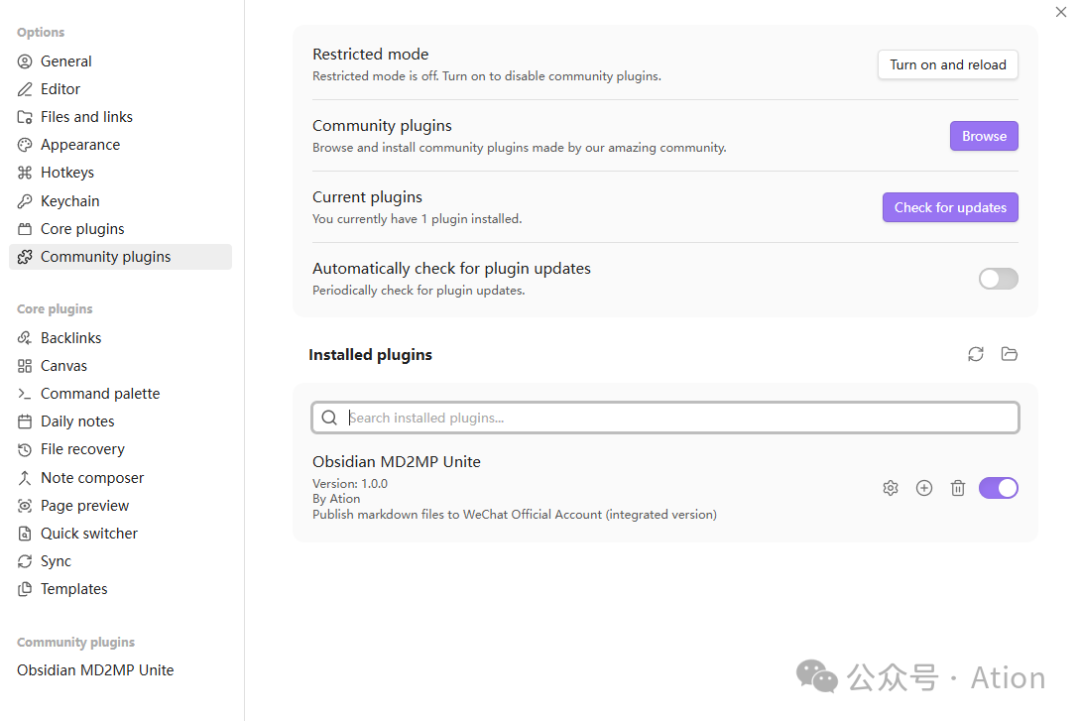This screenshot has height=721, width=1080.
Task: Disable the Obsidian MD2MP Unite plugin toggle
Action: pos(998,488)
